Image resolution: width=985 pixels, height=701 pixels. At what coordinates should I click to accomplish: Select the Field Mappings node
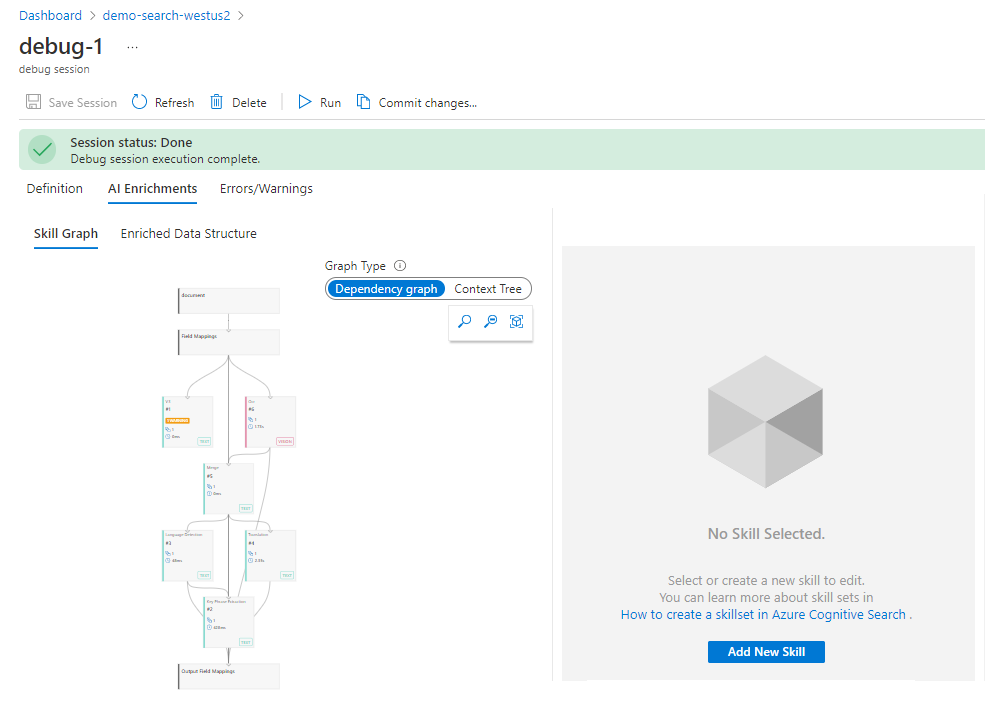229,342
